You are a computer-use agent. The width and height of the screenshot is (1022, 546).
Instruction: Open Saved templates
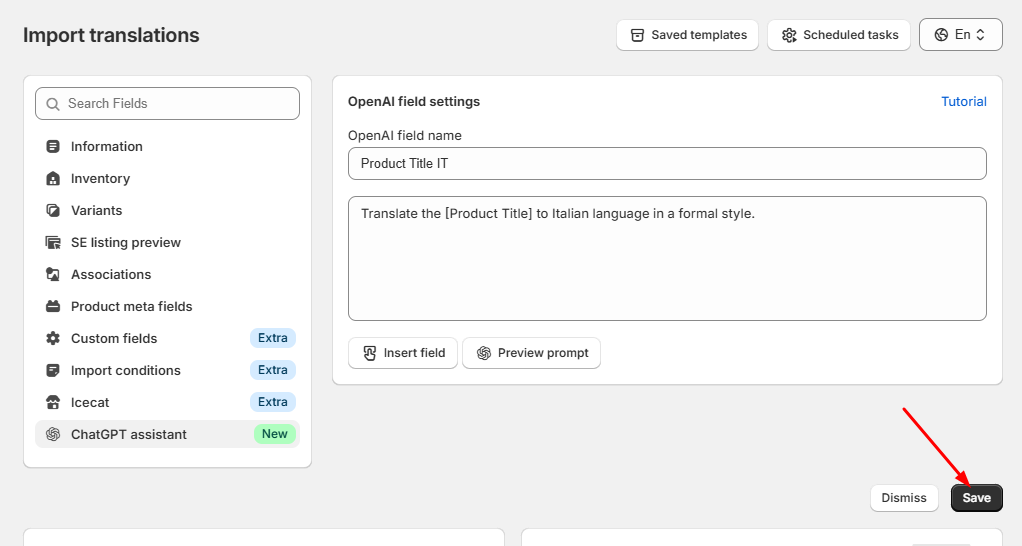coord(688,35)
